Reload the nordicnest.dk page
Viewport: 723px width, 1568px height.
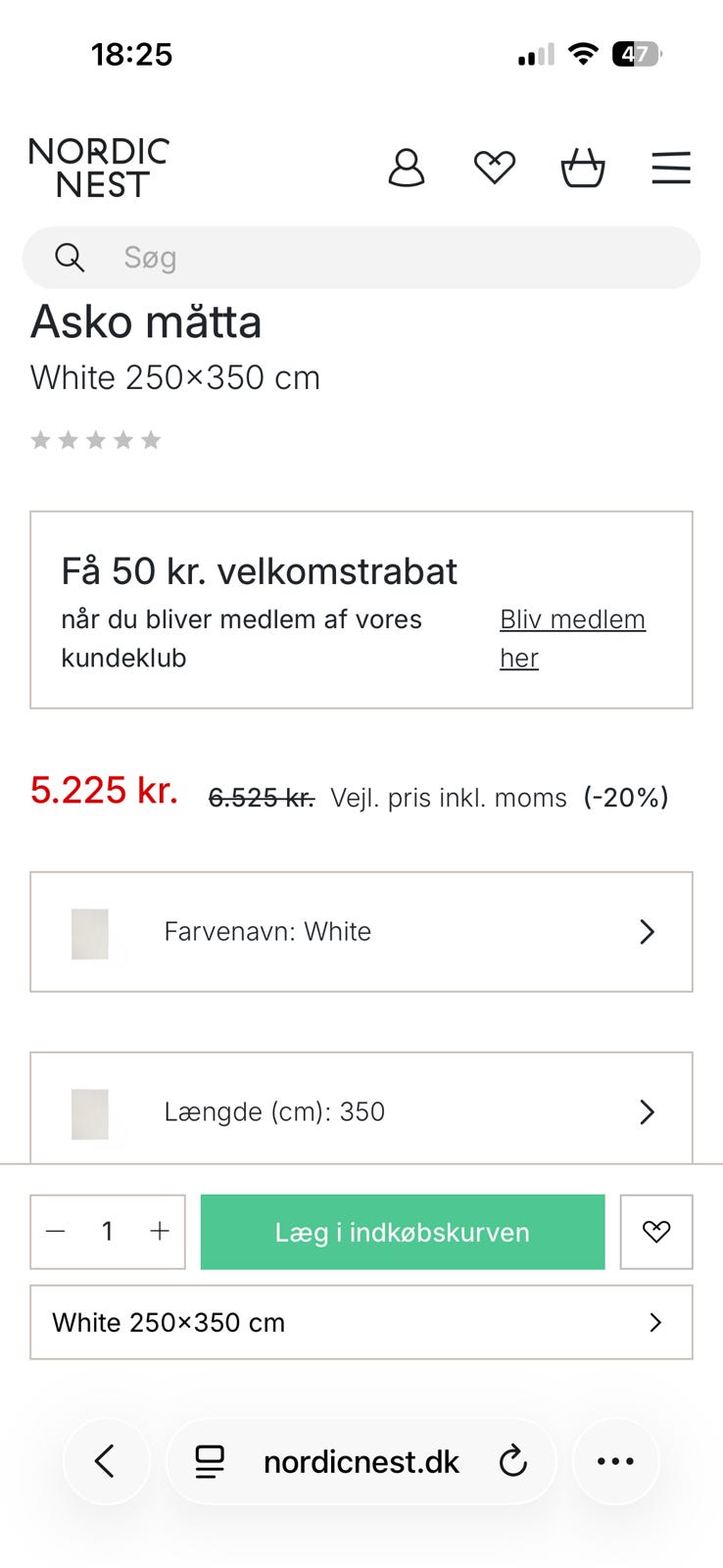513,1462
